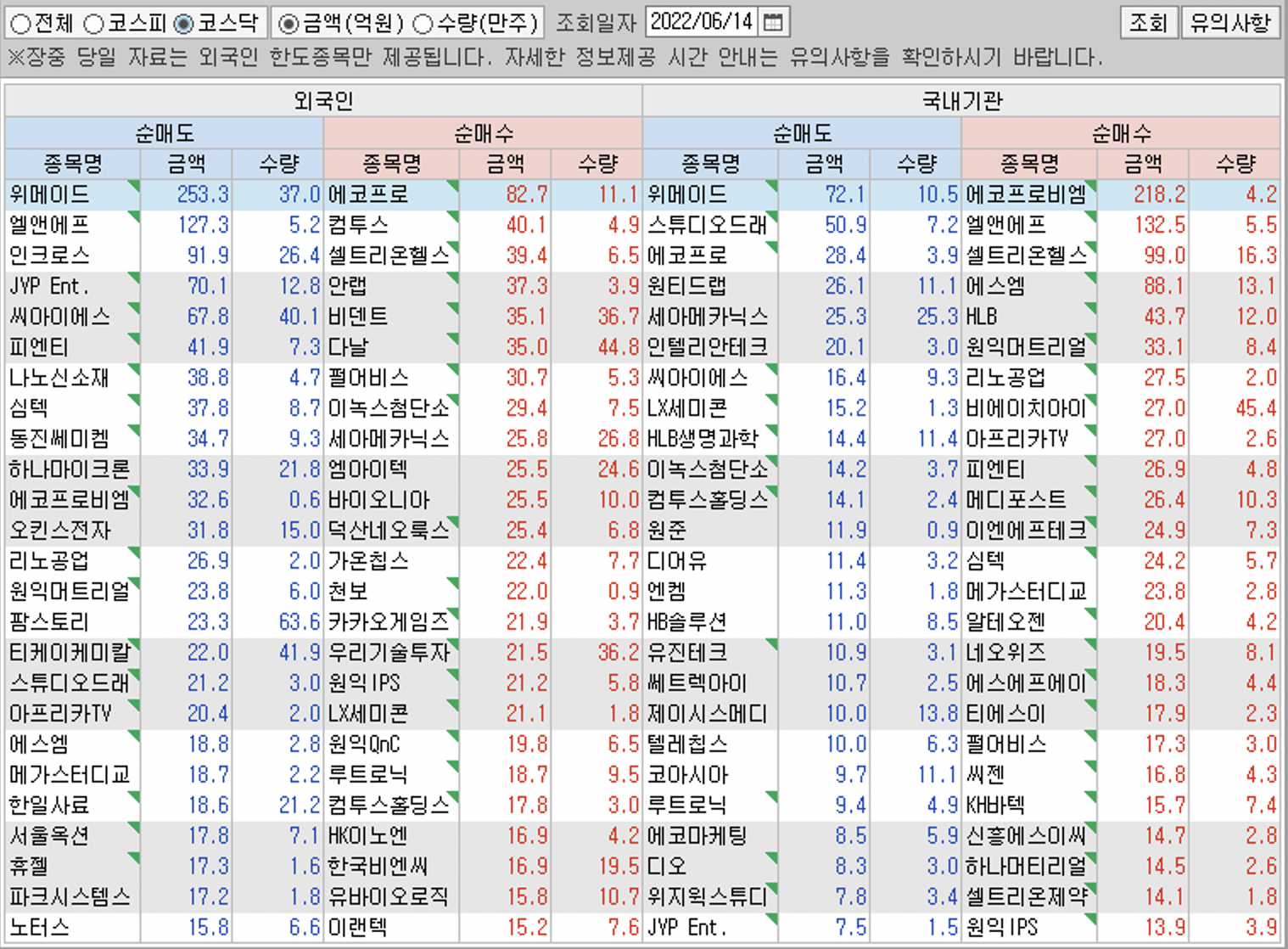Select 신흥에스이씨 stock name
This screenshot has height=949, width=1288.
pos(1027,836)
